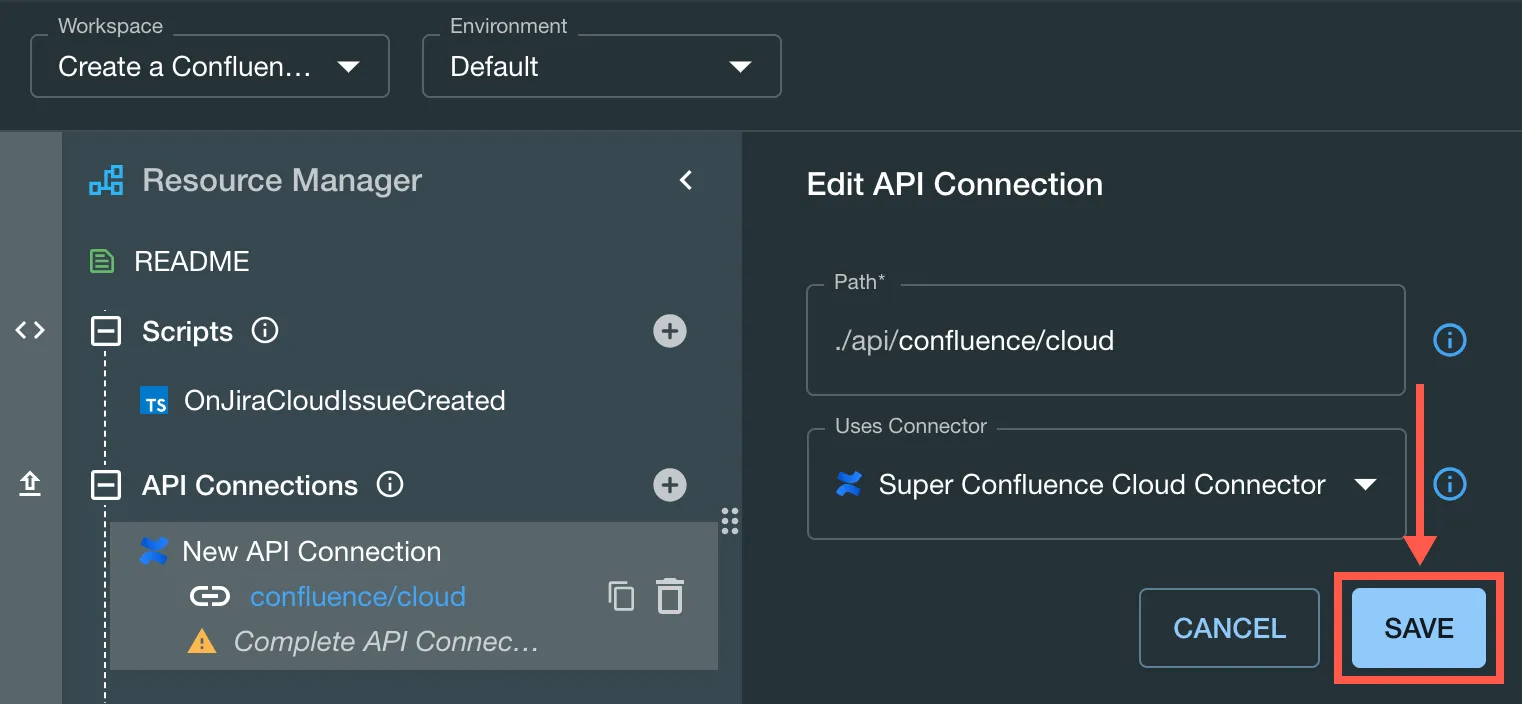Viewport: 1522px width, 704px height.
Task: Add a new API connection
Action: 670,486
